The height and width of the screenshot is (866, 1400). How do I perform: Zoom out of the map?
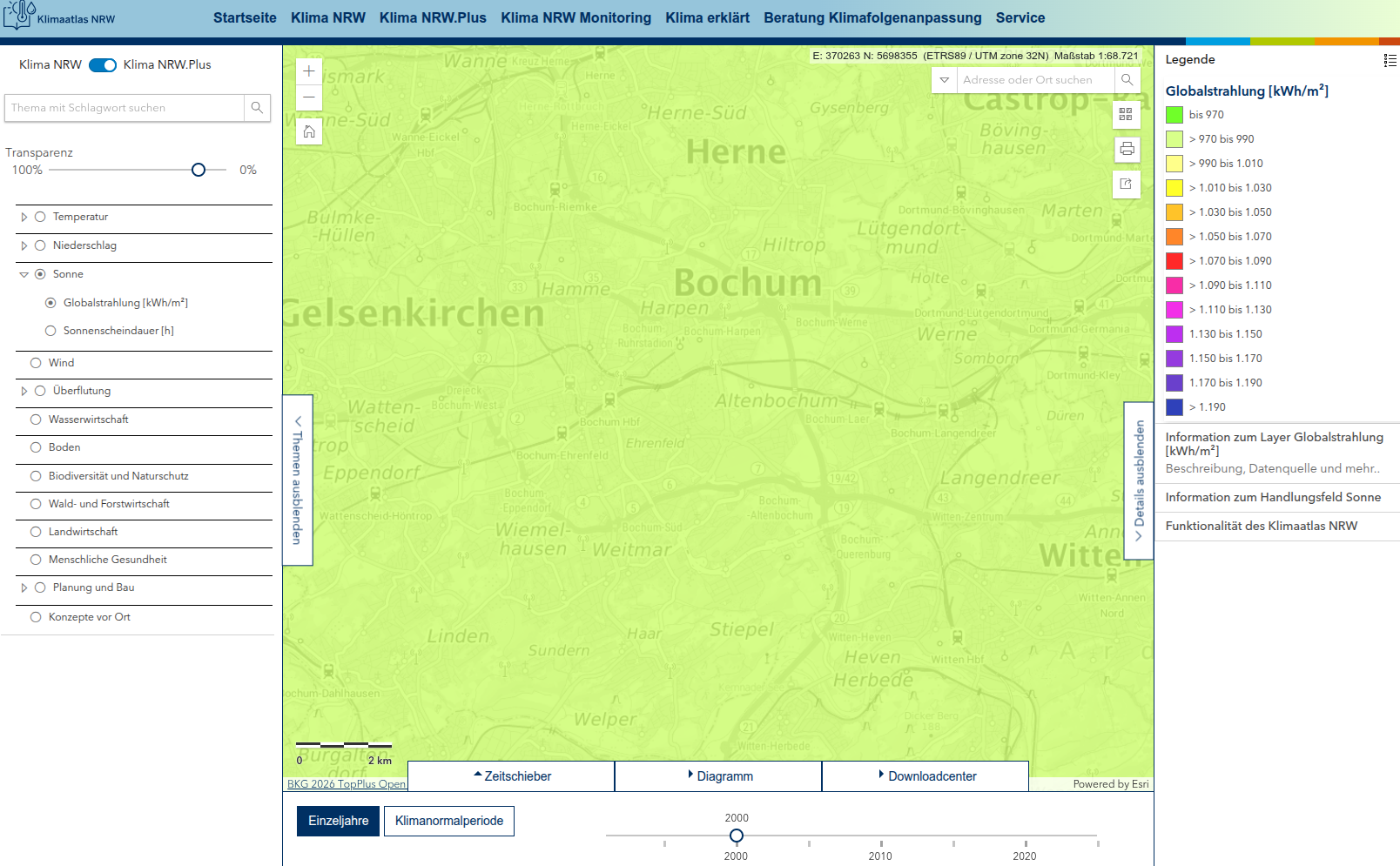[309, 97]
